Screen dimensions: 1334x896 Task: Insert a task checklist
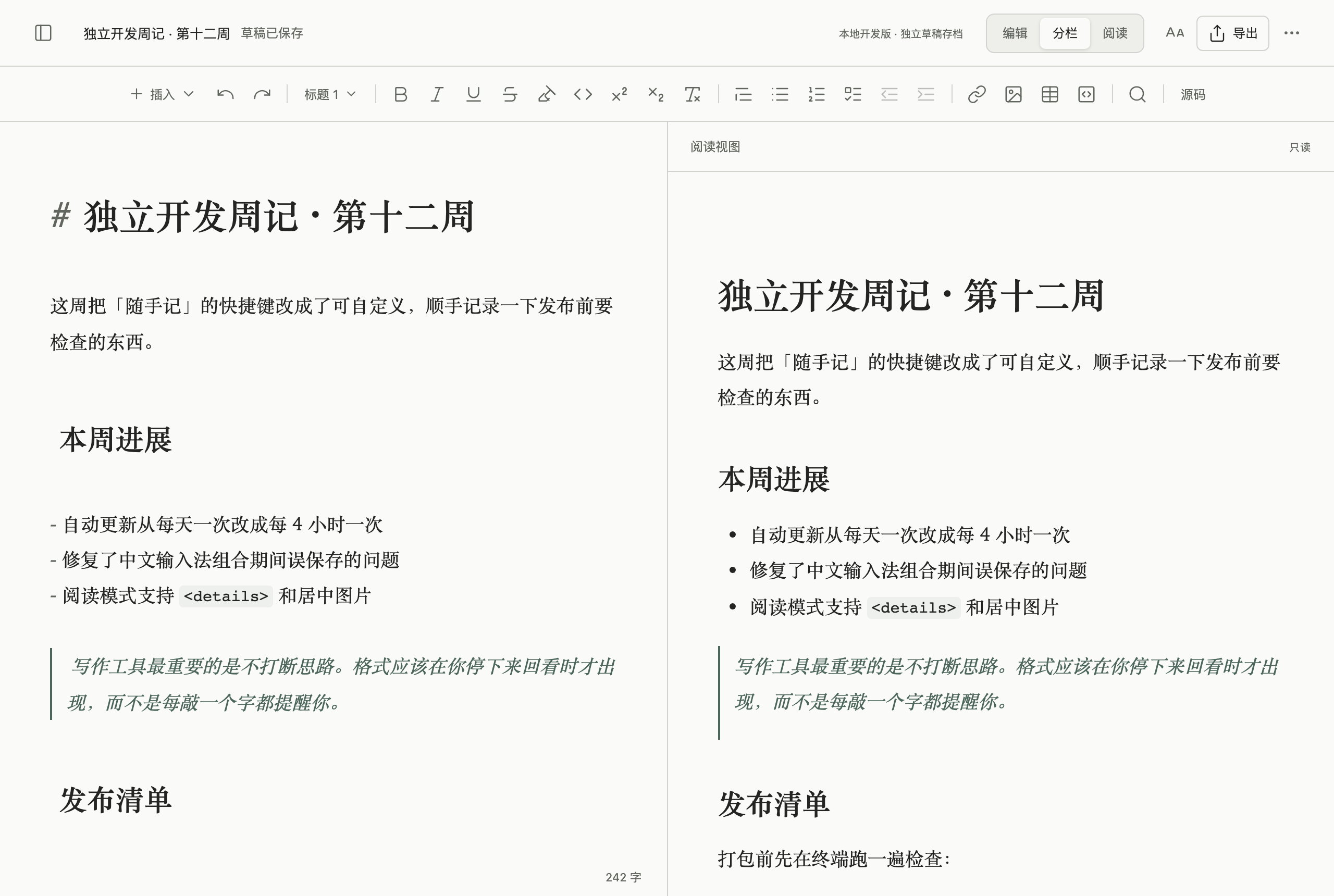[x=853, y=94]
